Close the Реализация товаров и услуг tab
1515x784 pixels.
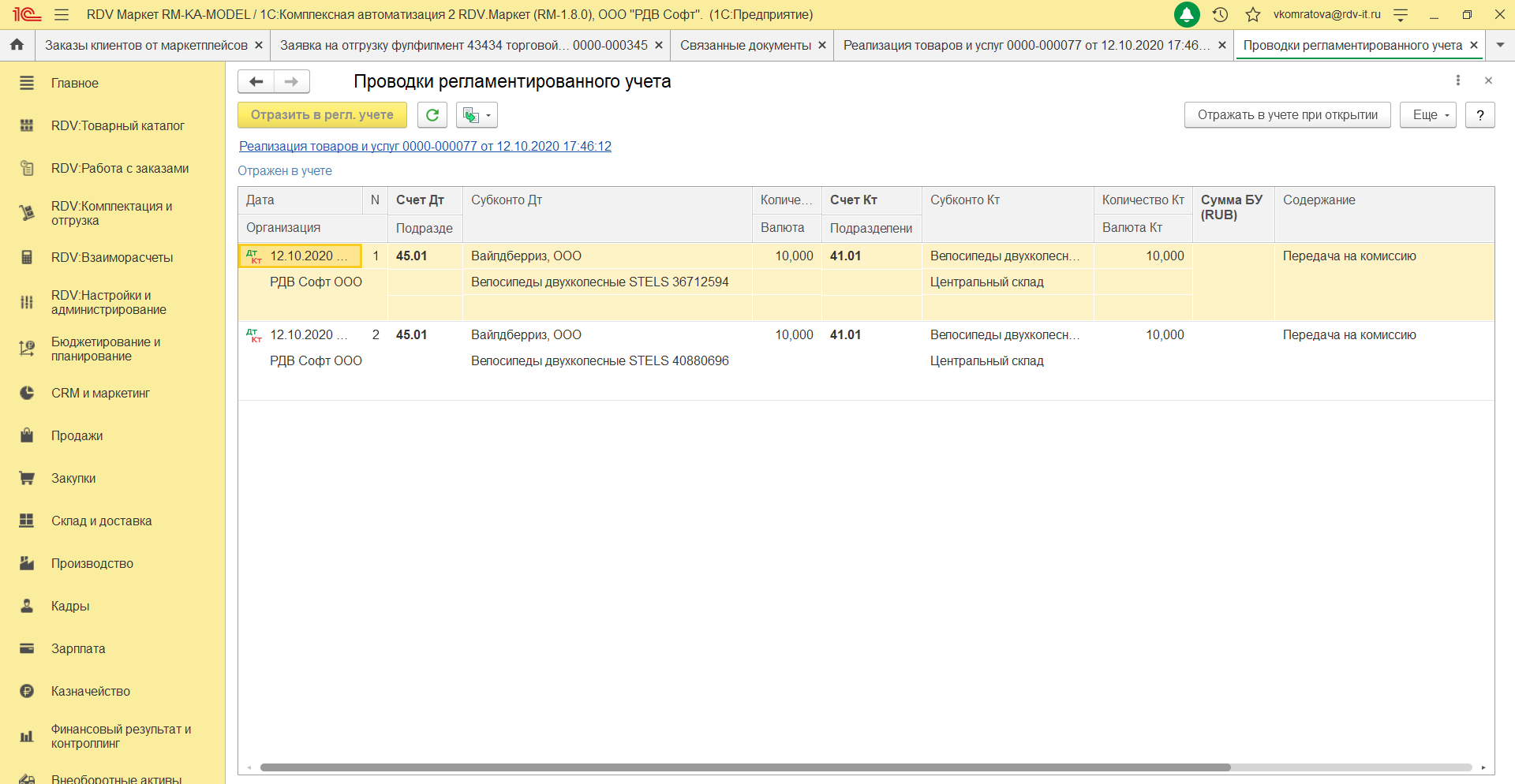1222,46
